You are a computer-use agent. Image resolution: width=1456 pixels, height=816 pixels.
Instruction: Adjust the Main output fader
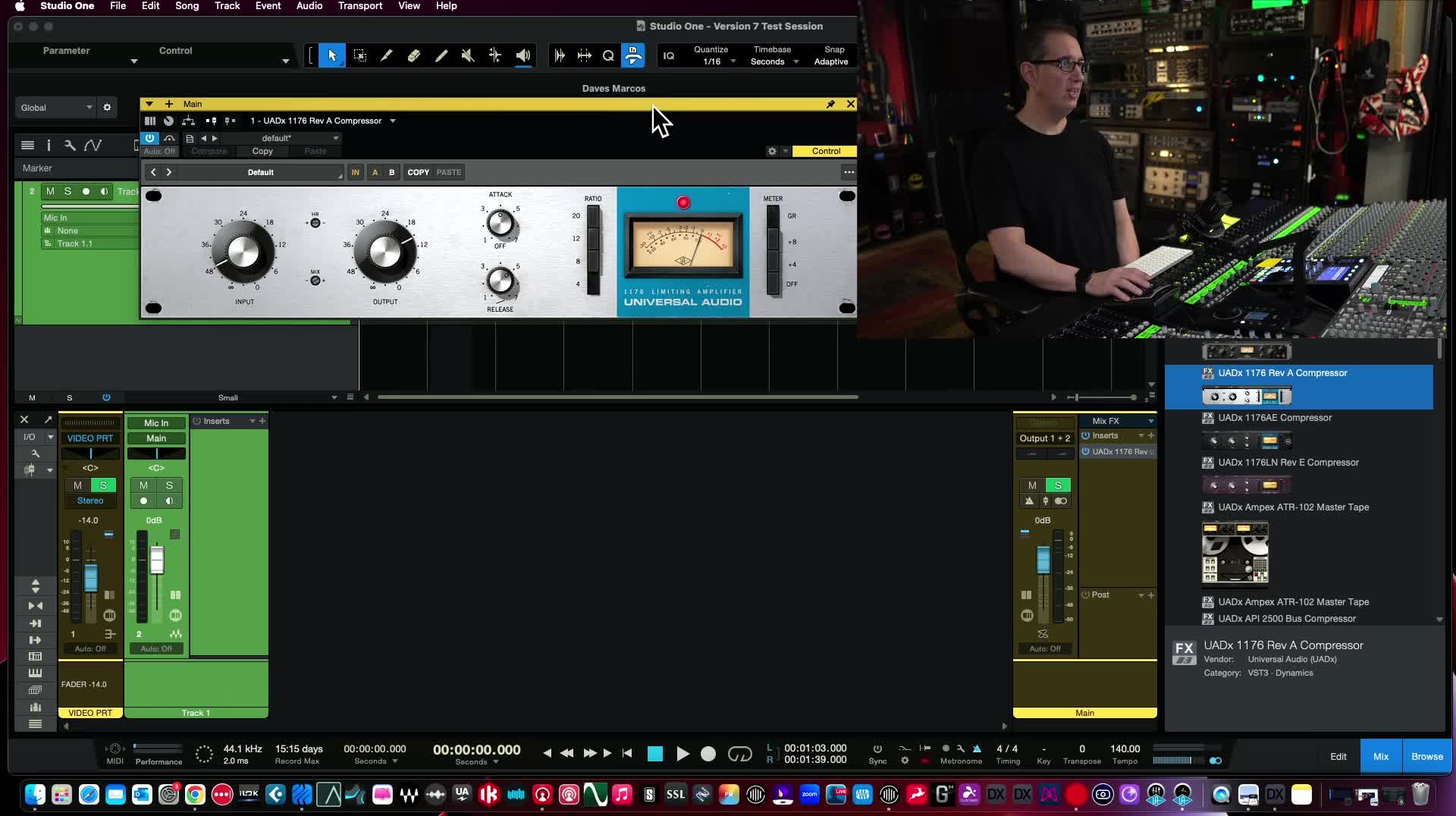coord(1043,560)
